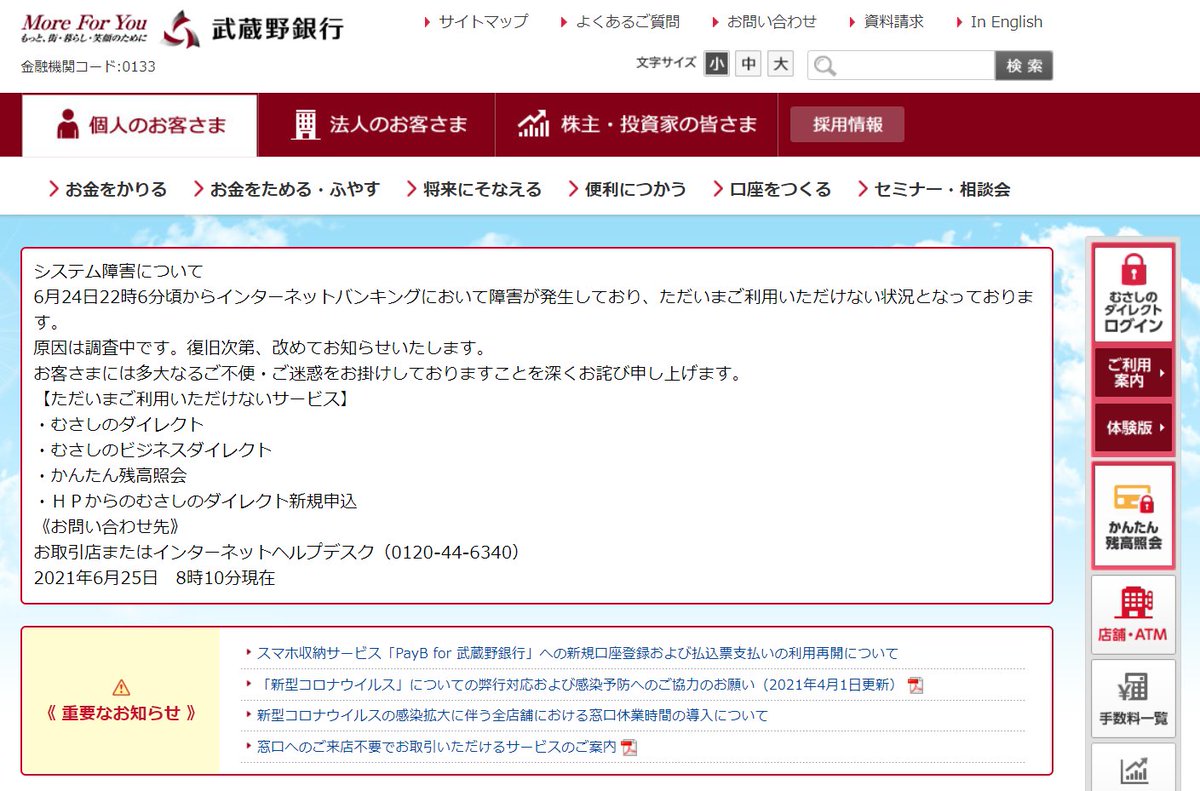
Task: Click 金融機関コード:0133 text
Action: click(88, 67)
